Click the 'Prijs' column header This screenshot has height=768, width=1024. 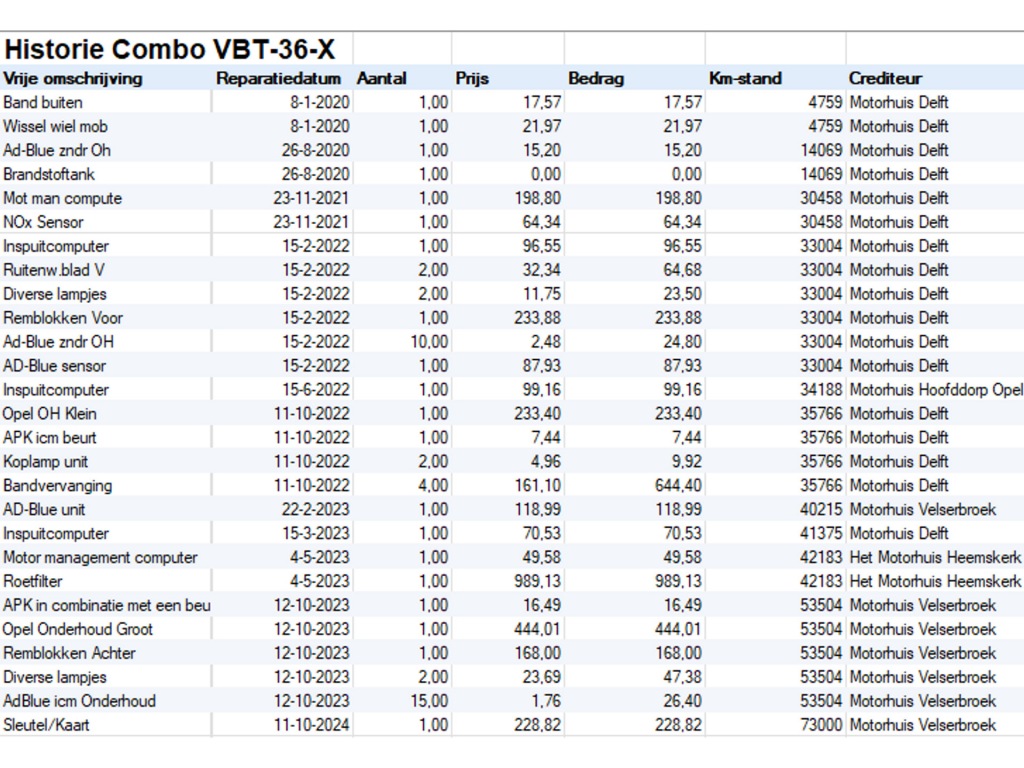tap(472, 78)
